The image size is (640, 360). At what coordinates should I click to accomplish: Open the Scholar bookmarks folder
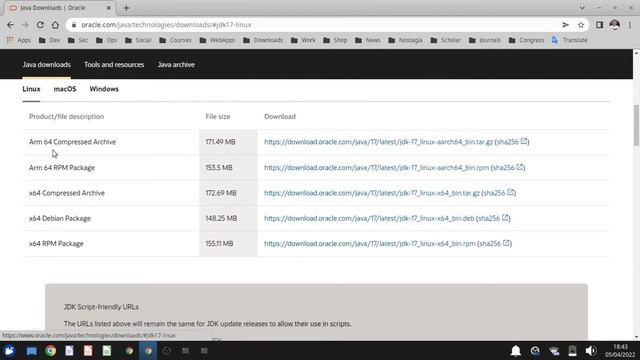446,40
